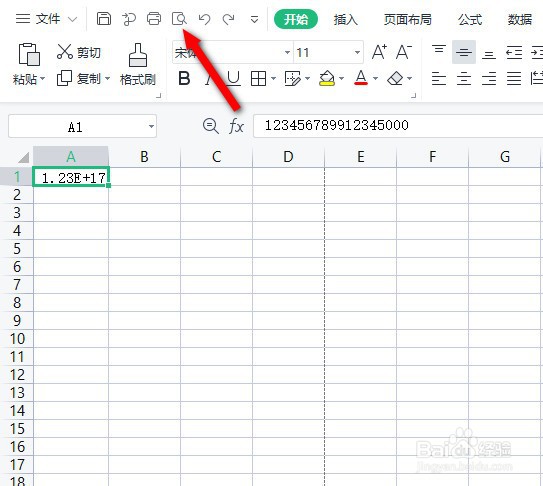This screenshot has width=543, height=486.
Task: Click the Save icon in quick access toolbar
Action: click(104, 19)
